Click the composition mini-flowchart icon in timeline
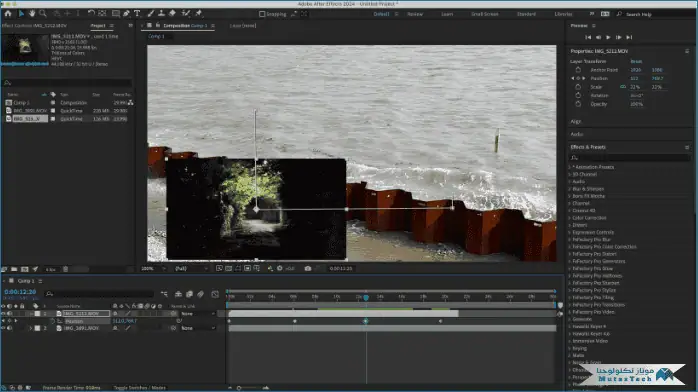 pyautogui.click(x=164, y=294)
